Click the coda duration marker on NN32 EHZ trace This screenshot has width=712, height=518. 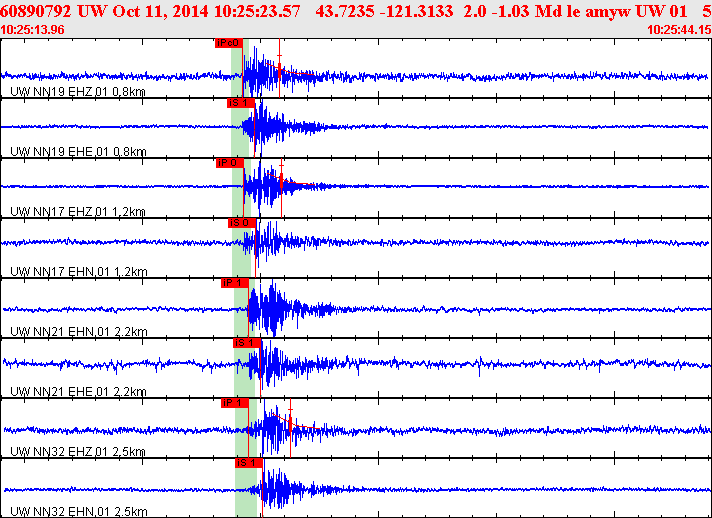(x=291, y=428)
